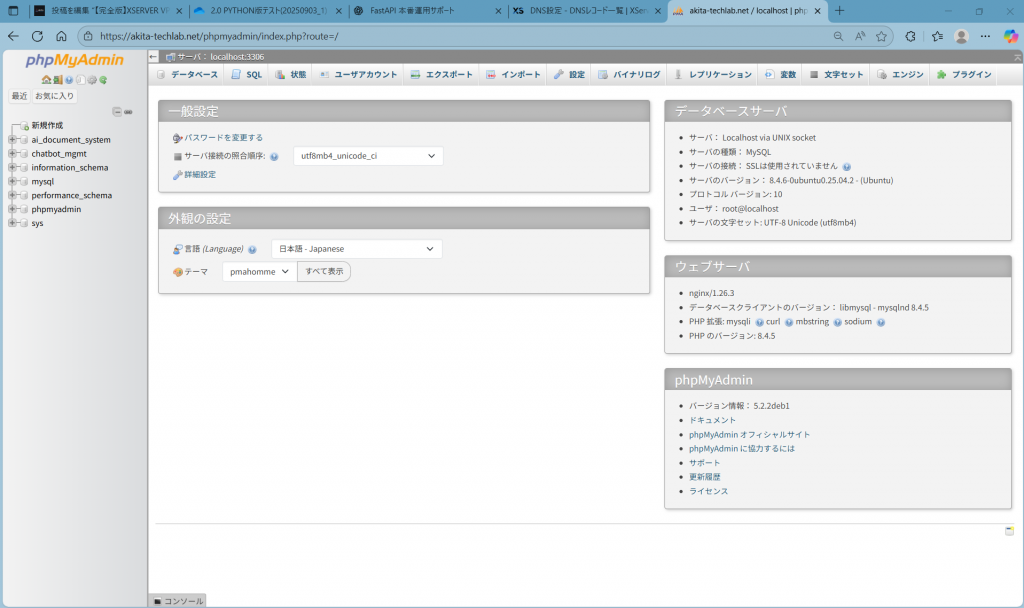Screen dimensions: 1024x608
Task: Expand information_schema database node
Action: pyautogui.click(x=12, y=167)
